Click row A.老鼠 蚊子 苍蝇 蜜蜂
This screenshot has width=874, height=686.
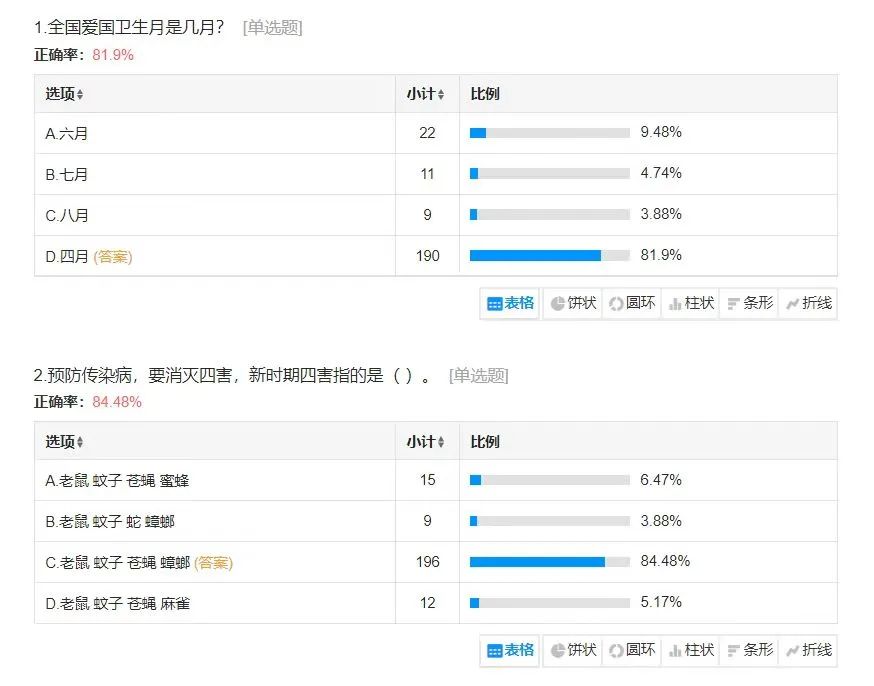point(436,480)
